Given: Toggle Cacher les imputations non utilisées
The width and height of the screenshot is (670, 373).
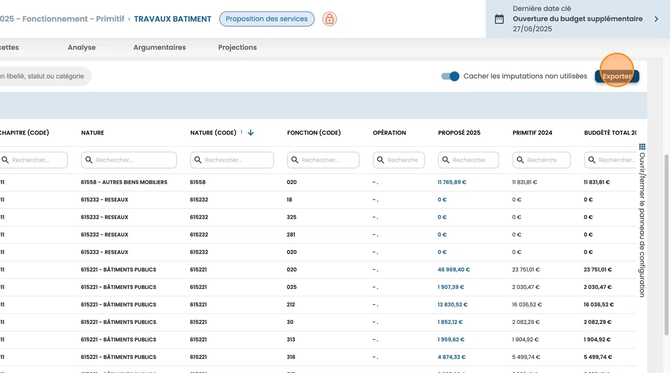Looking at the screenshot, I should pos(450,76).
